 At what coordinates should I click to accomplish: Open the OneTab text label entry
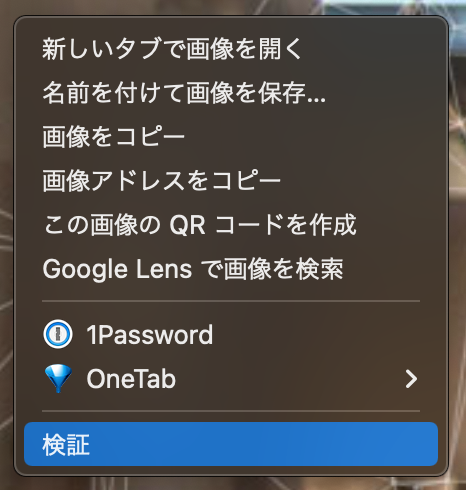coord(131,379)
